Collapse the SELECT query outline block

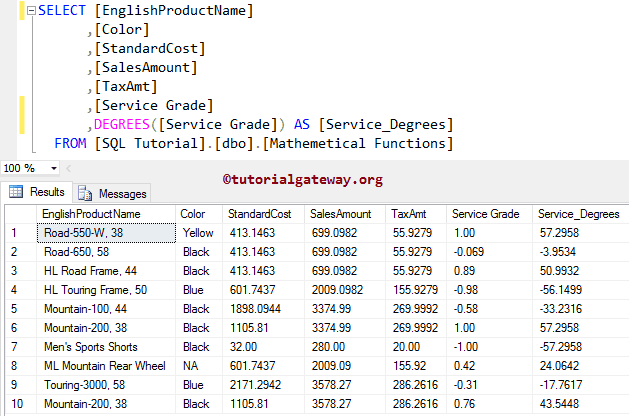pyautogui.click(x=31, y=11)
